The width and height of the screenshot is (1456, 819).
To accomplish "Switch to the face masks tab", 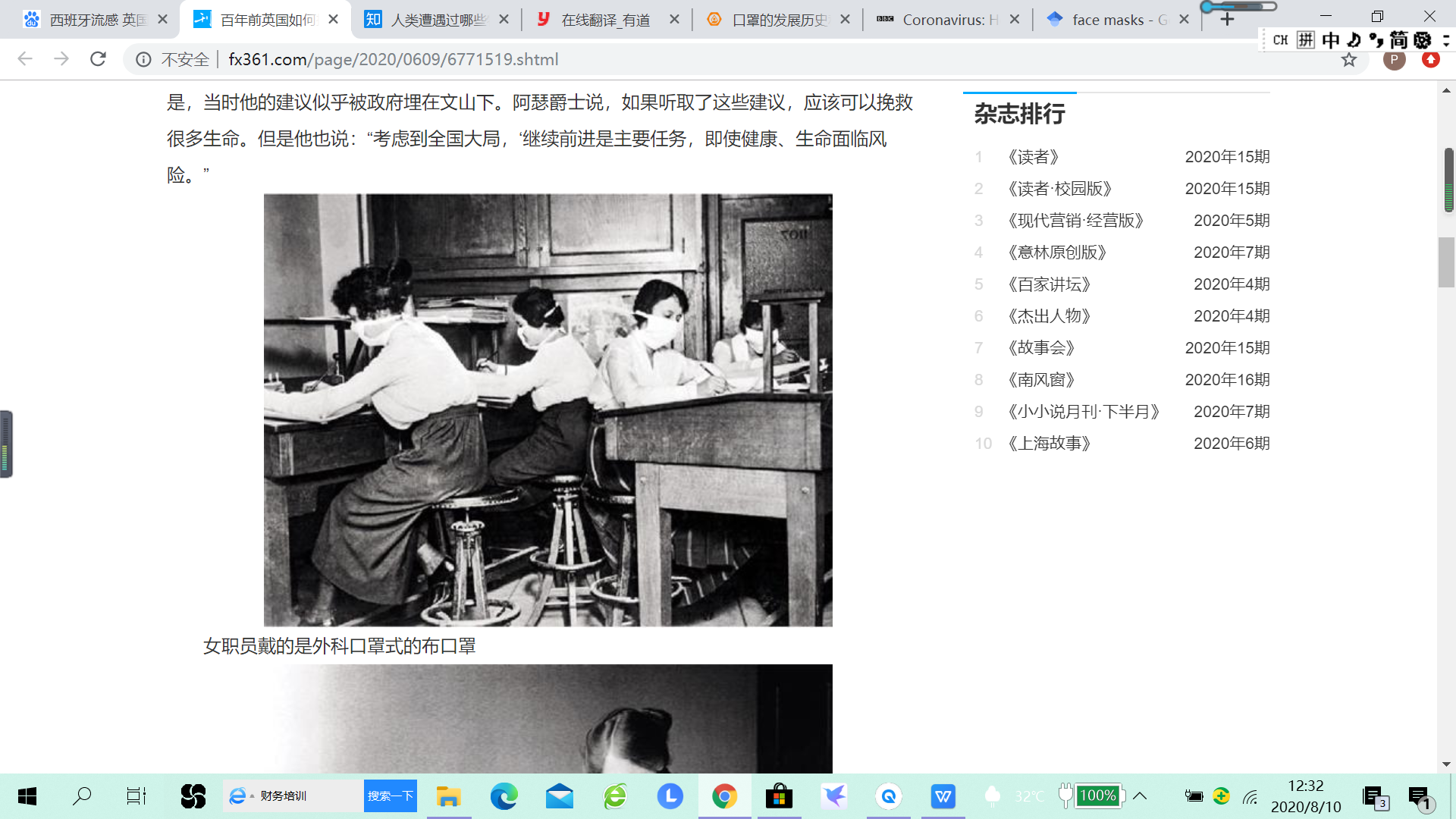I will pyautogui.click(x=1119, y=20).
